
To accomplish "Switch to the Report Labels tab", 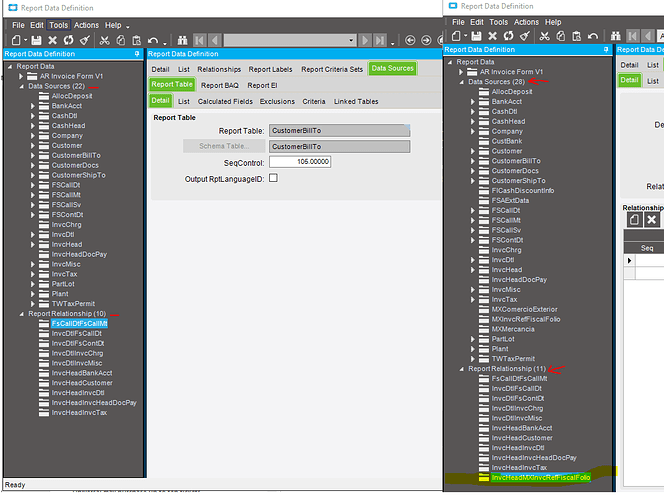I will click(x=271, y=69).
